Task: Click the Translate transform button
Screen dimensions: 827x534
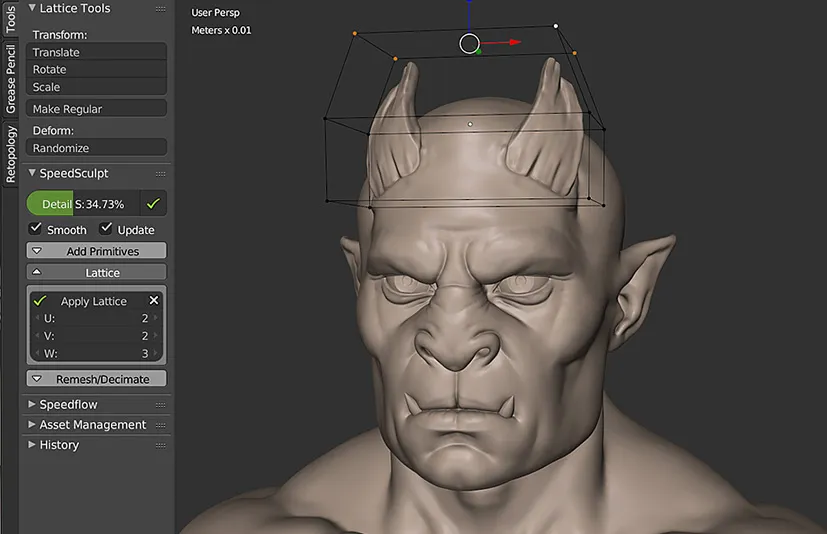Action: (97, 52)
